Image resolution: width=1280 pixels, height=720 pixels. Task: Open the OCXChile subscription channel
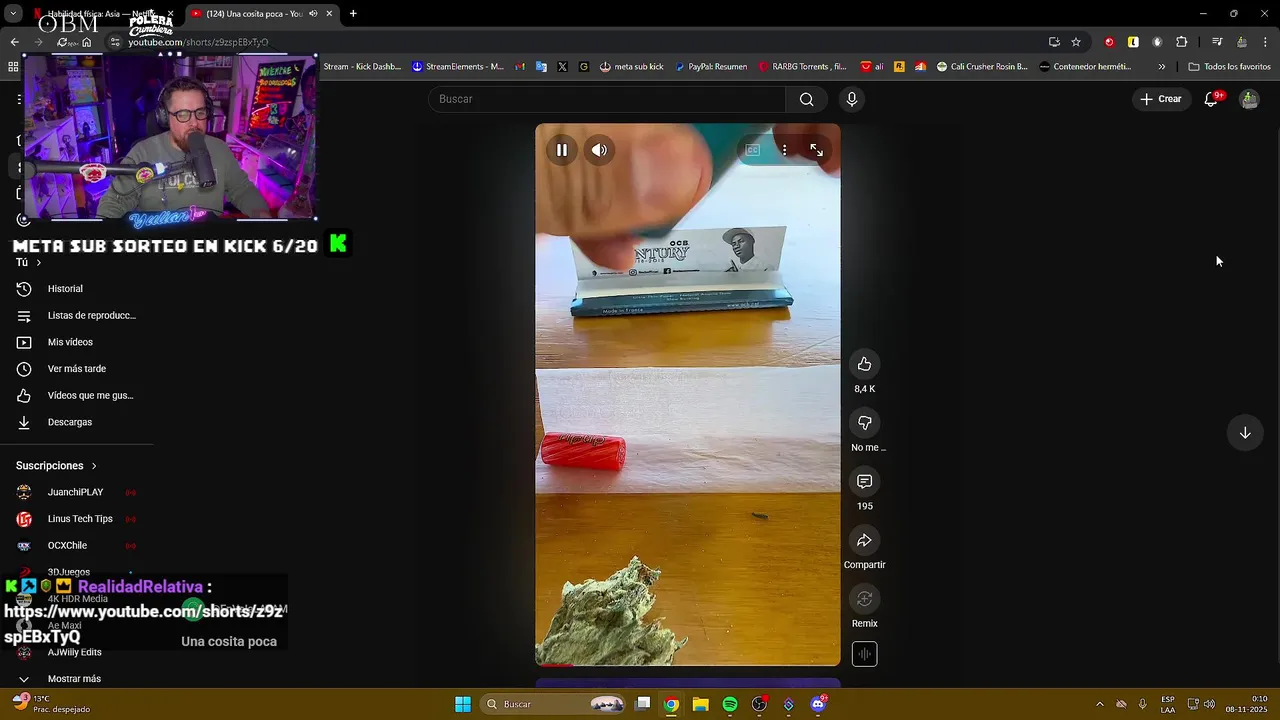tap(67, 545)
